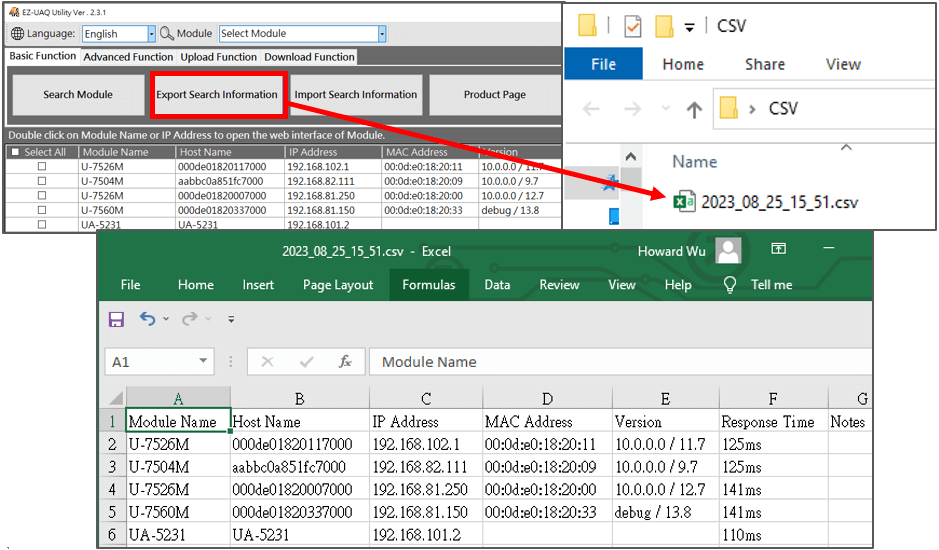This screenshot has height=550, width=939.
Task: Open the Home tab in Explorer window
Action: click(683, 64)
